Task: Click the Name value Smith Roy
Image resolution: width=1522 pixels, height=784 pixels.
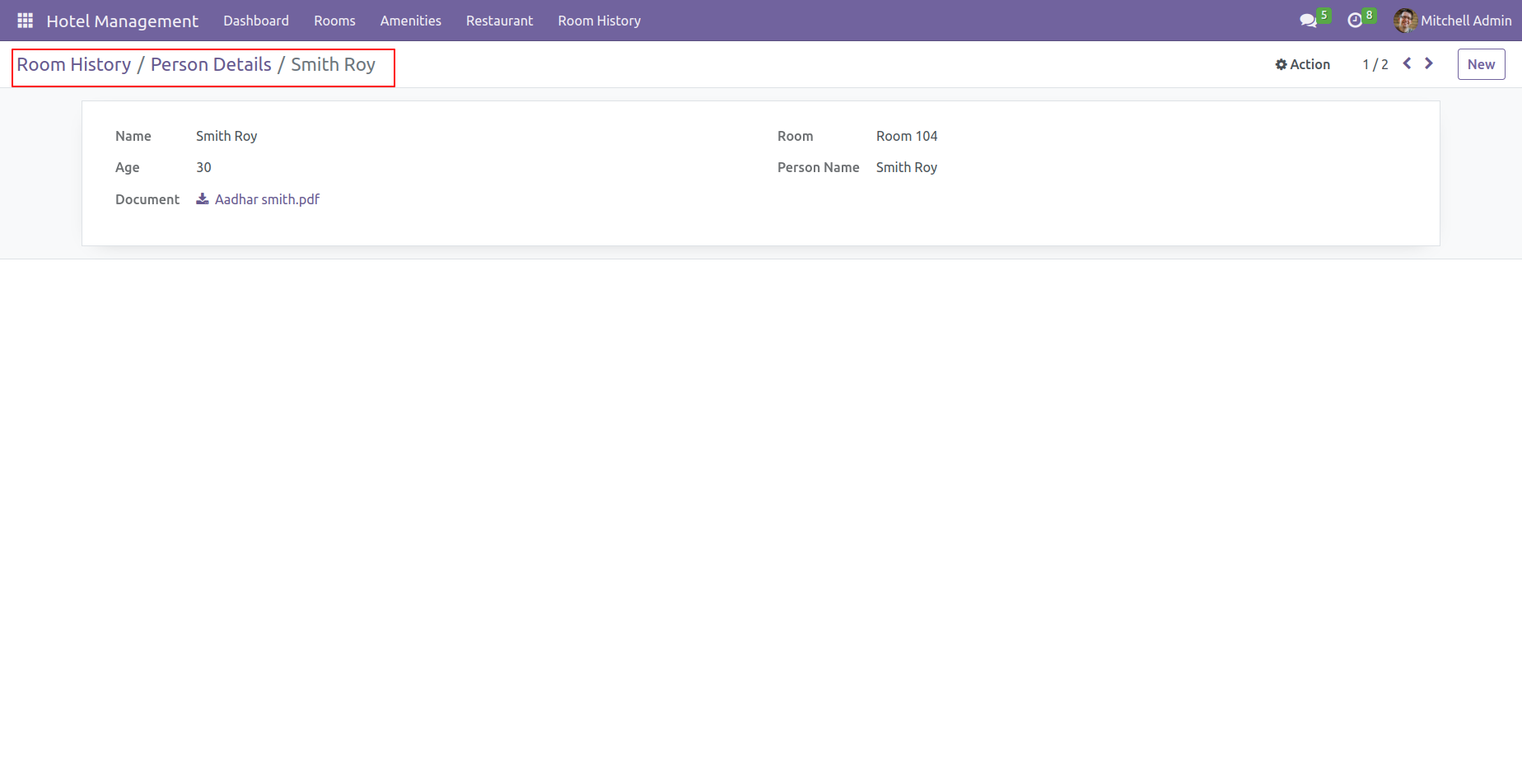Action: (226, 136)
